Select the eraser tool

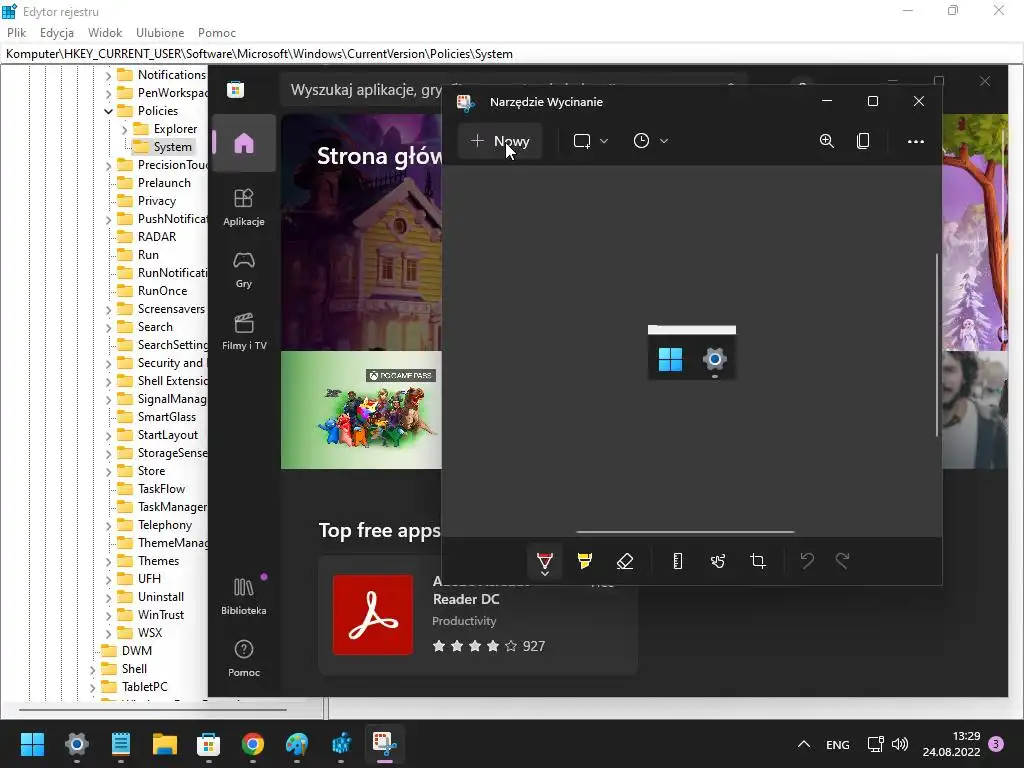click(625, 562)
